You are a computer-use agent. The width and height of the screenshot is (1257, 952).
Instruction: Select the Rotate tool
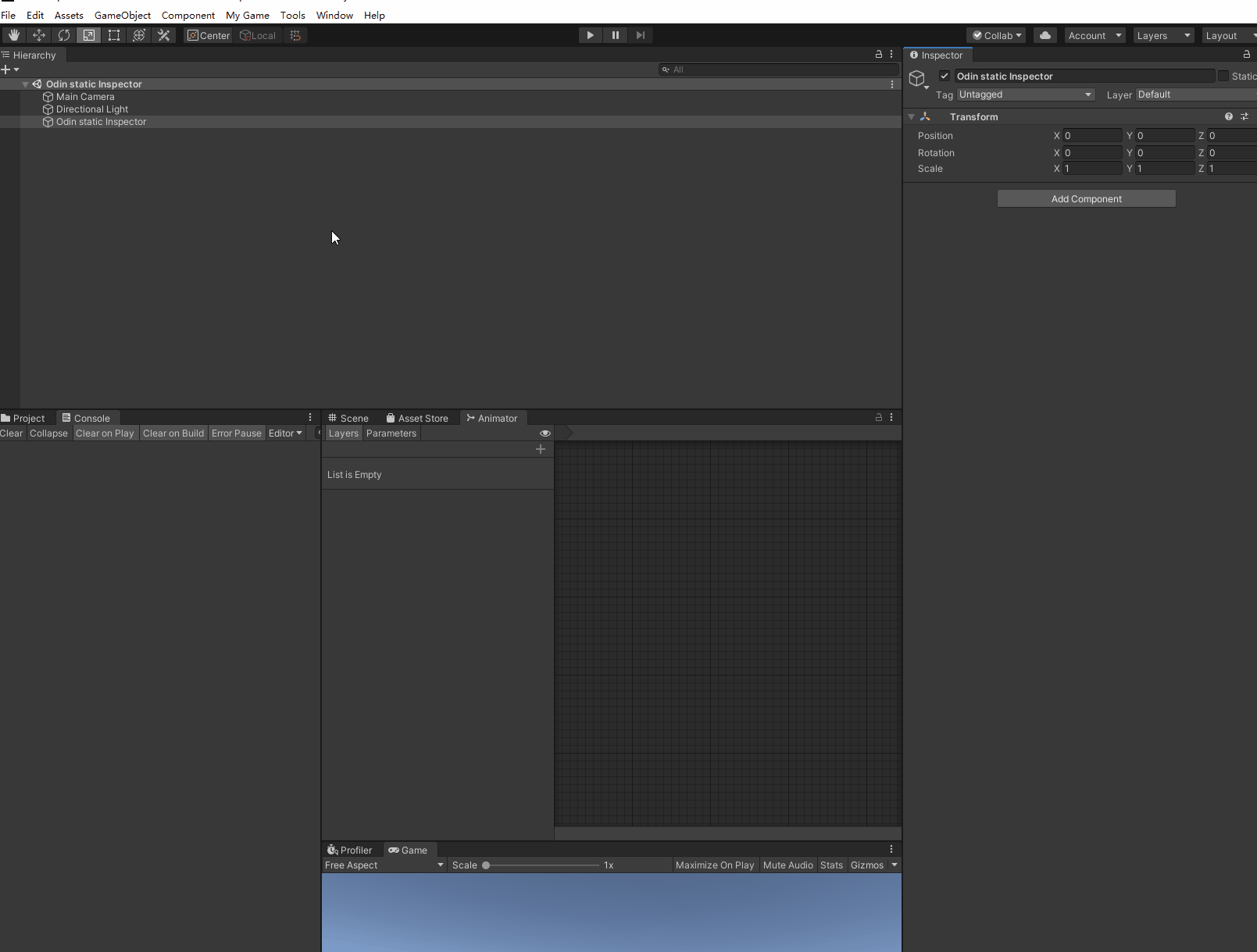coord(64,35)
